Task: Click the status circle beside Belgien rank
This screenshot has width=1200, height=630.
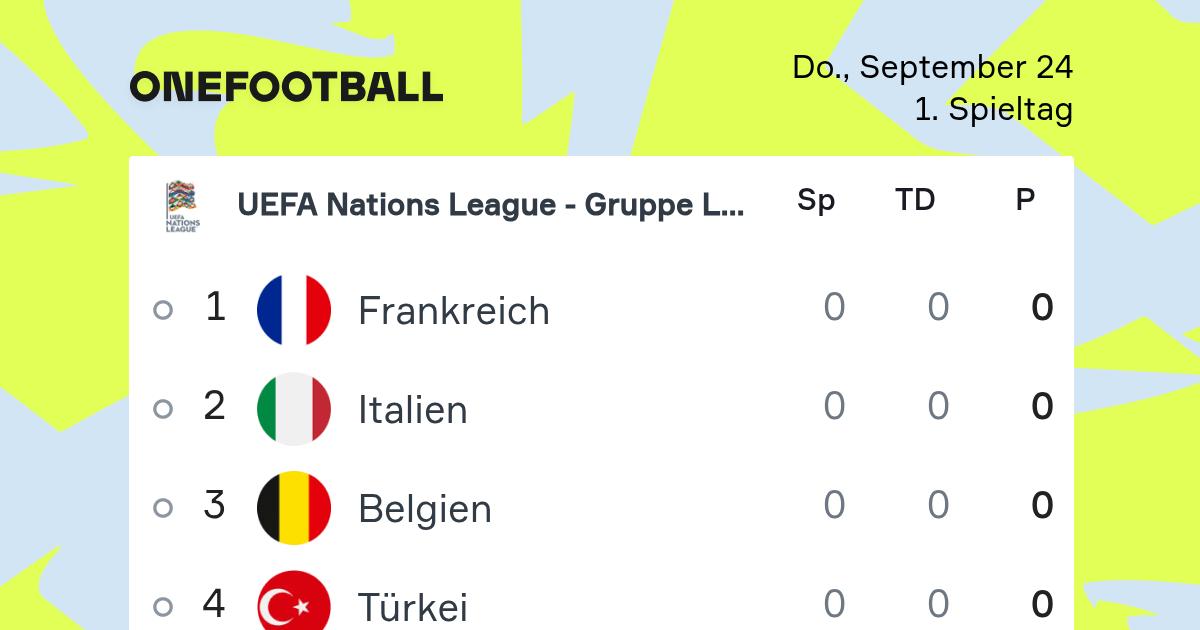Action: 163,508
